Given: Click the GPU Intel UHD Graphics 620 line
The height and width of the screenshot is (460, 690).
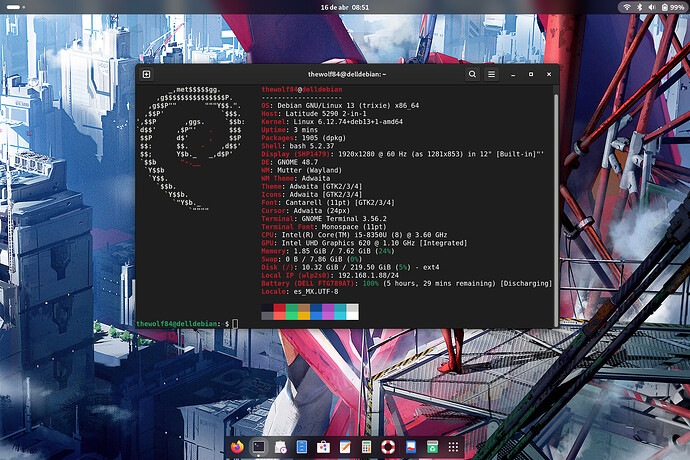Looking at the screenshot, I should [364, 243].
